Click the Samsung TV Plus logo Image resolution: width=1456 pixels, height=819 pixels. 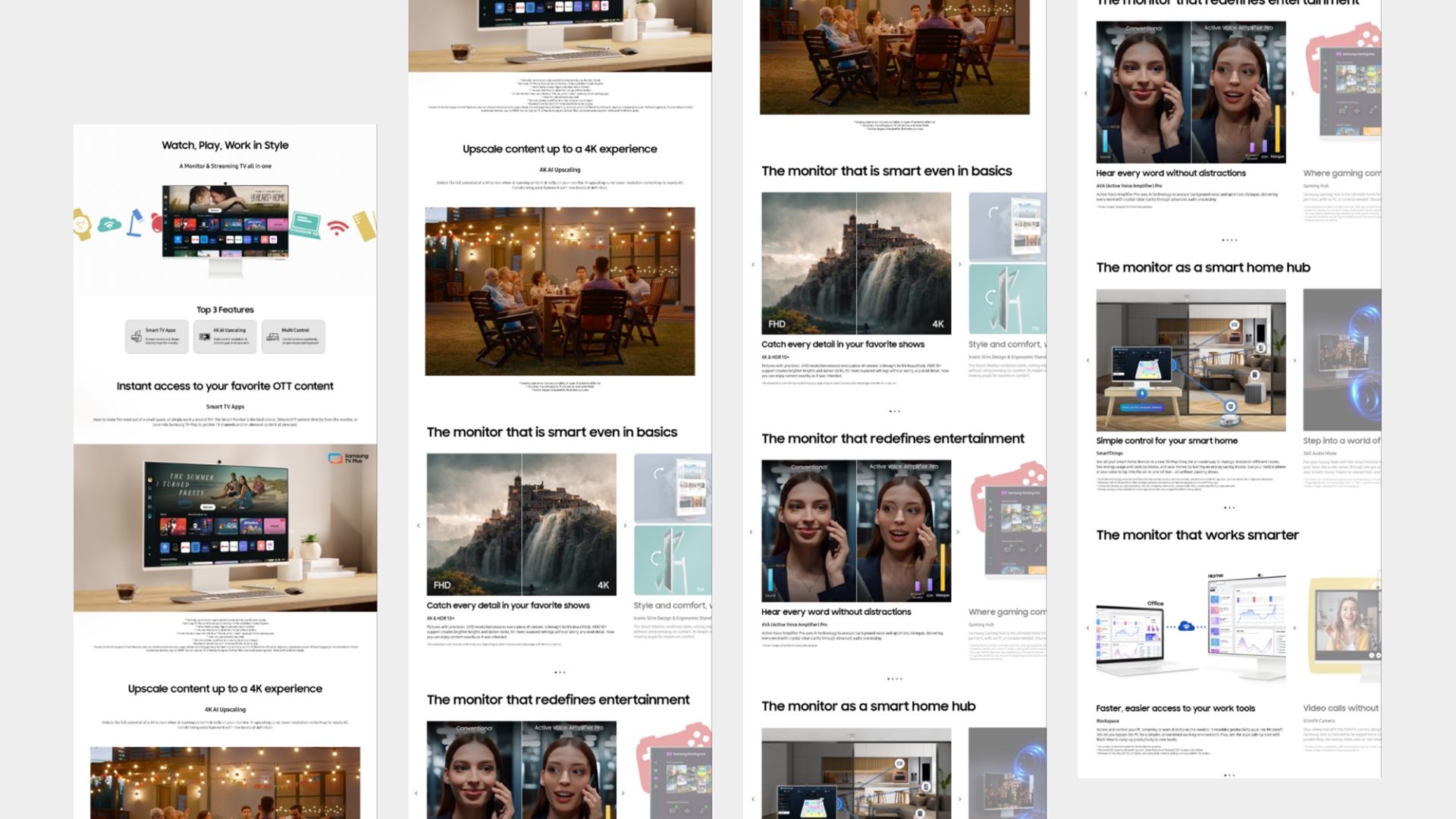[348, 458]
